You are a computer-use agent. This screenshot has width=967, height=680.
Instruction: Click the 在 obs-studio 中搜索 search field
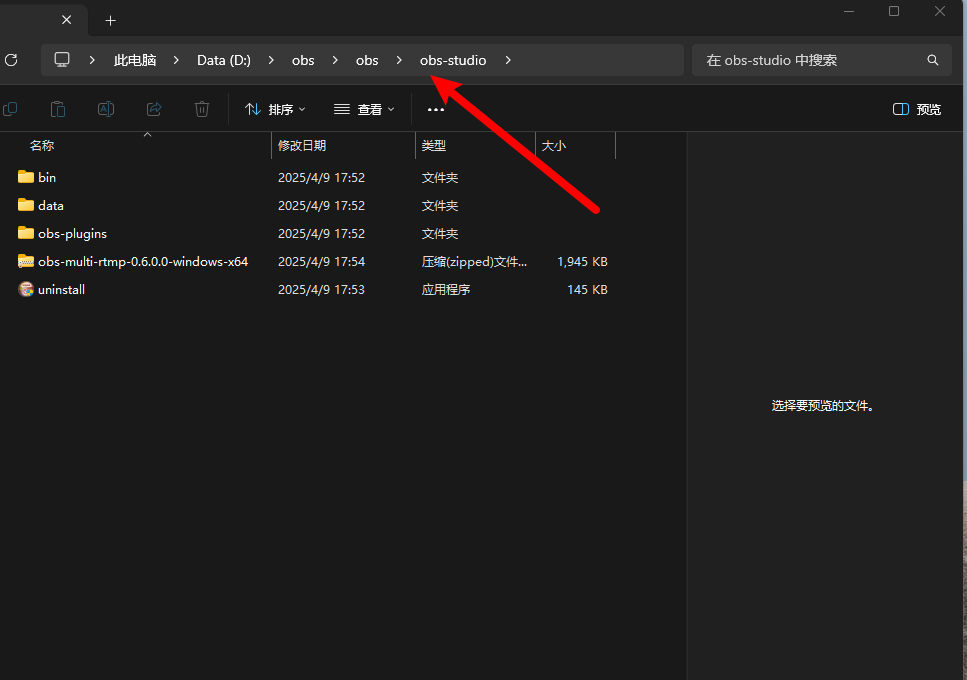pyautogui.click(x=810, y=60)
